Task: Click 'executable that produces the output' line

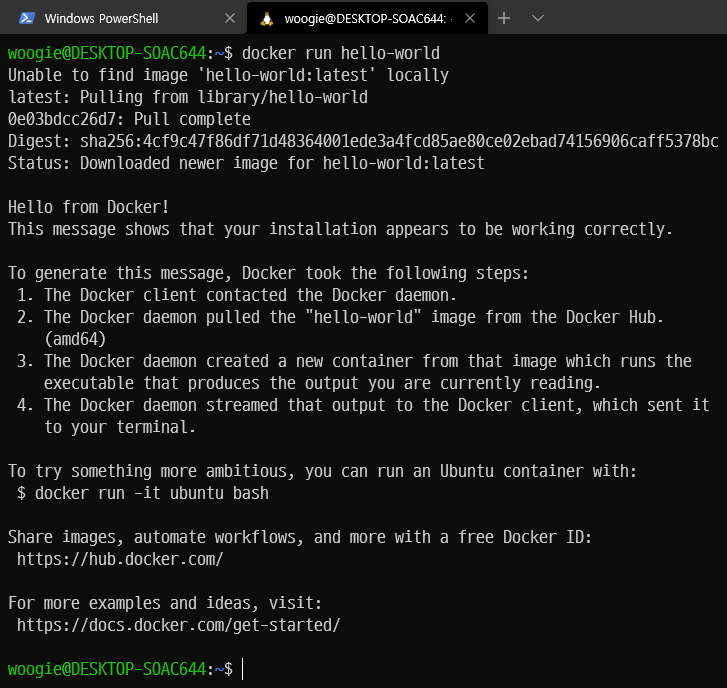Action: 322,383
